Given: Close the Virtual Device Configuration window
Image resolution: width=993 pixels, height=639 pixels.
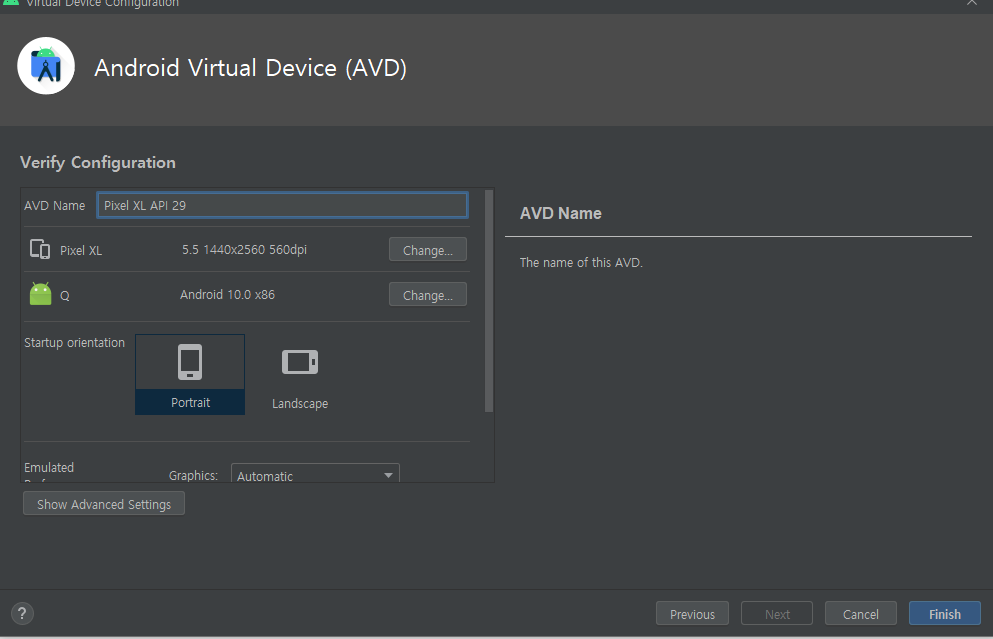Looking at the screenshot, I should [x=971, y=3].
